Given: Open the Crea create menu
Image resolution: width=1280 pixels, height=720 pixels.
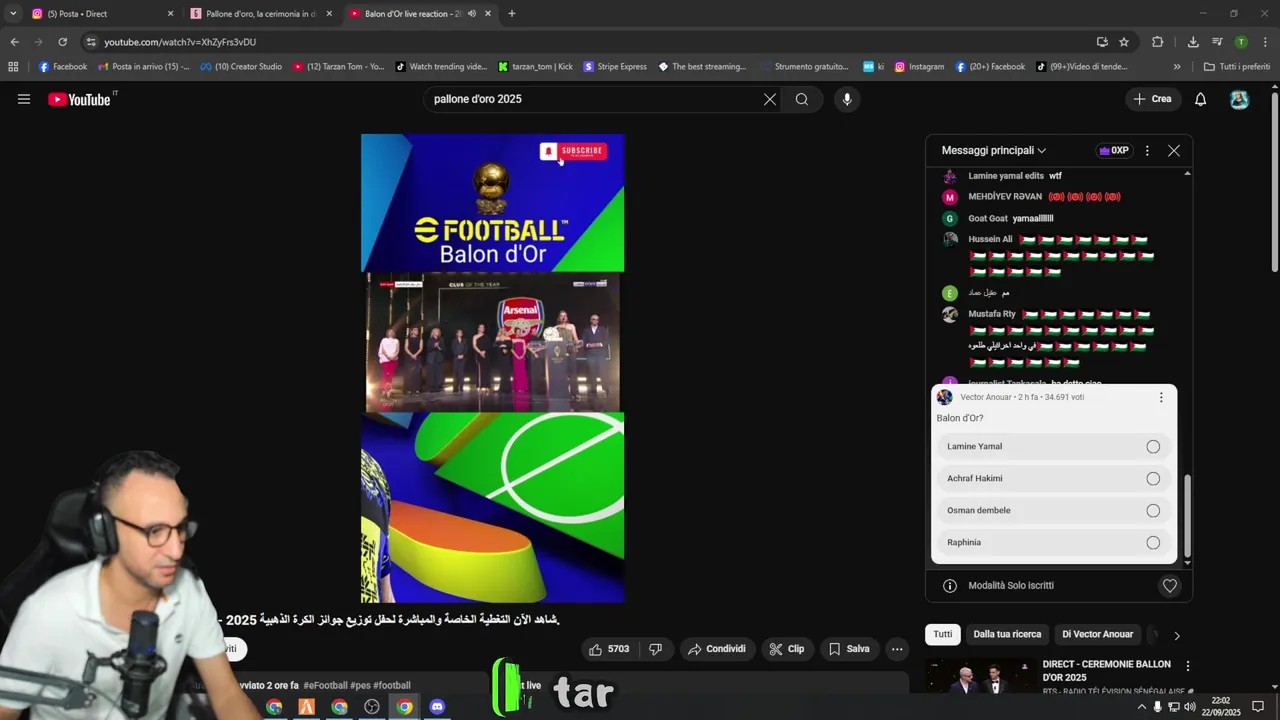Looking at the screenshot, I should tap(1152, 99).
